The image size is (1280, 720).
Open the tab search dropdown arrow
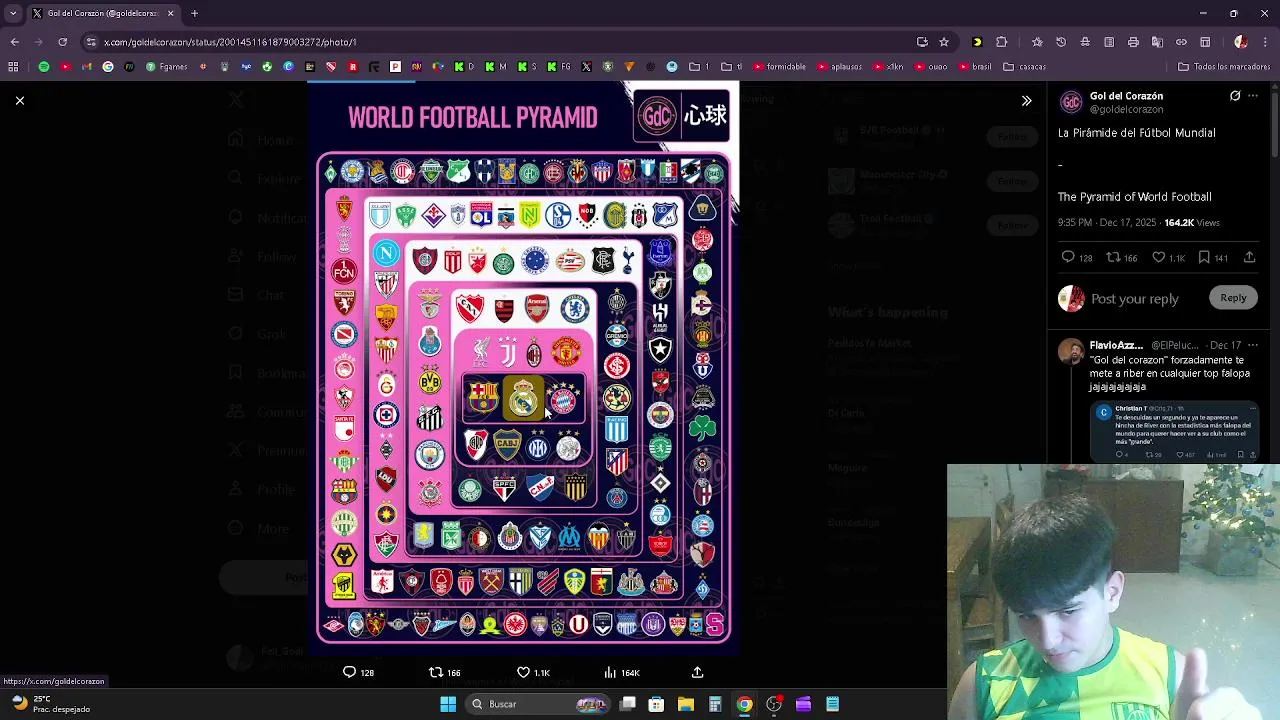point(13,13)
